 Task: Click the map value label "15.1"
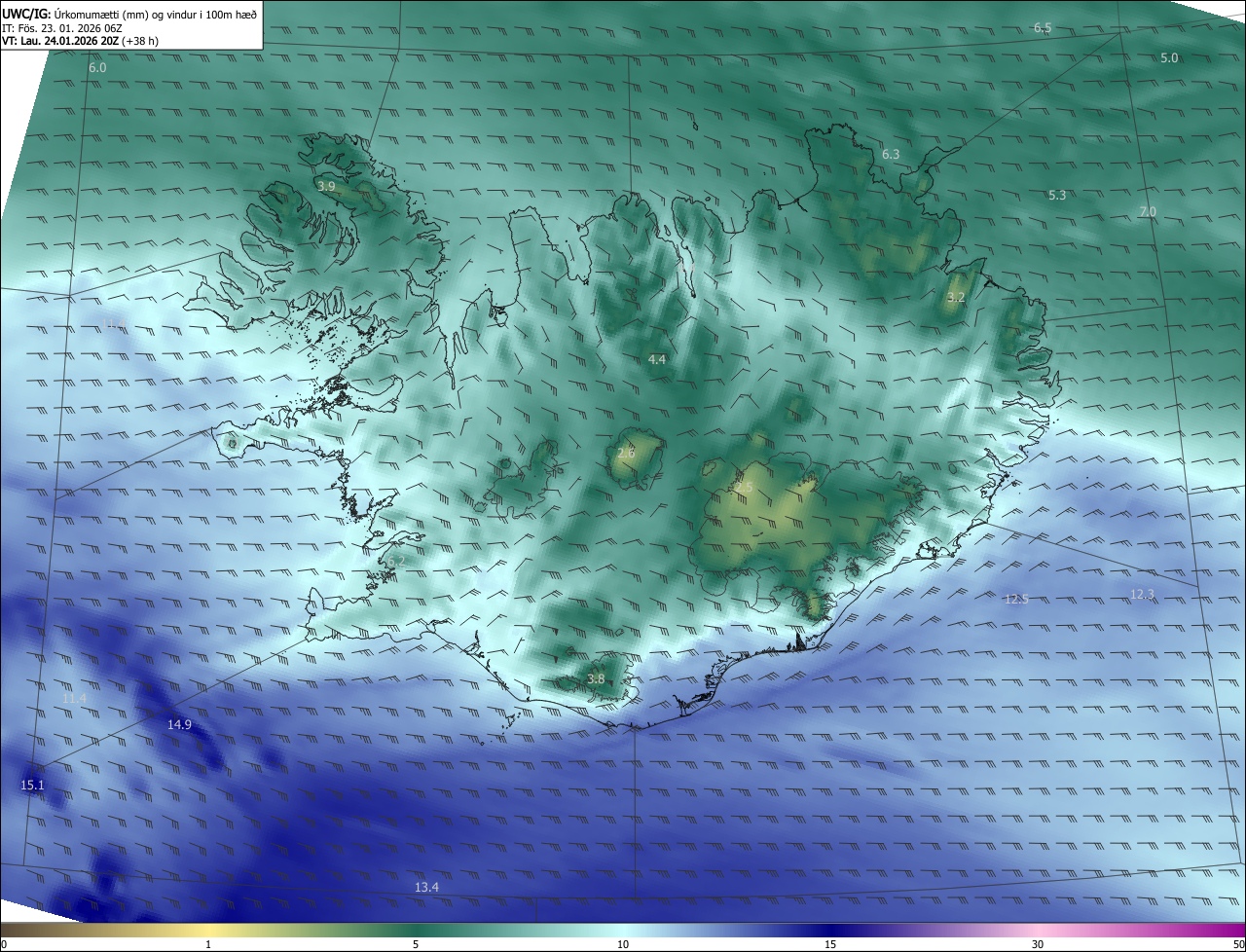(32, 786)
